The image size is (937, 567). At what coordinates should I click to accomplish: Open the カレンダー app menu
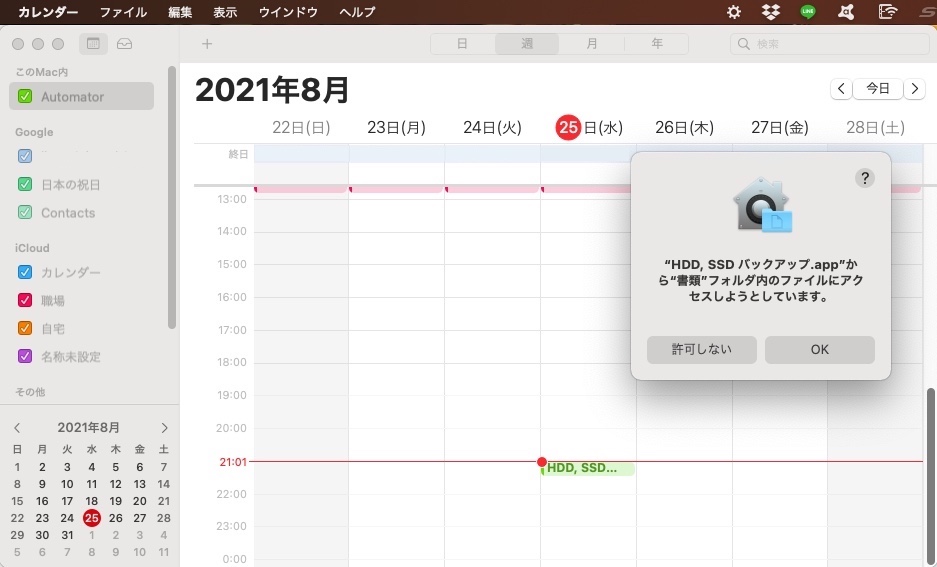click(48, 12)
